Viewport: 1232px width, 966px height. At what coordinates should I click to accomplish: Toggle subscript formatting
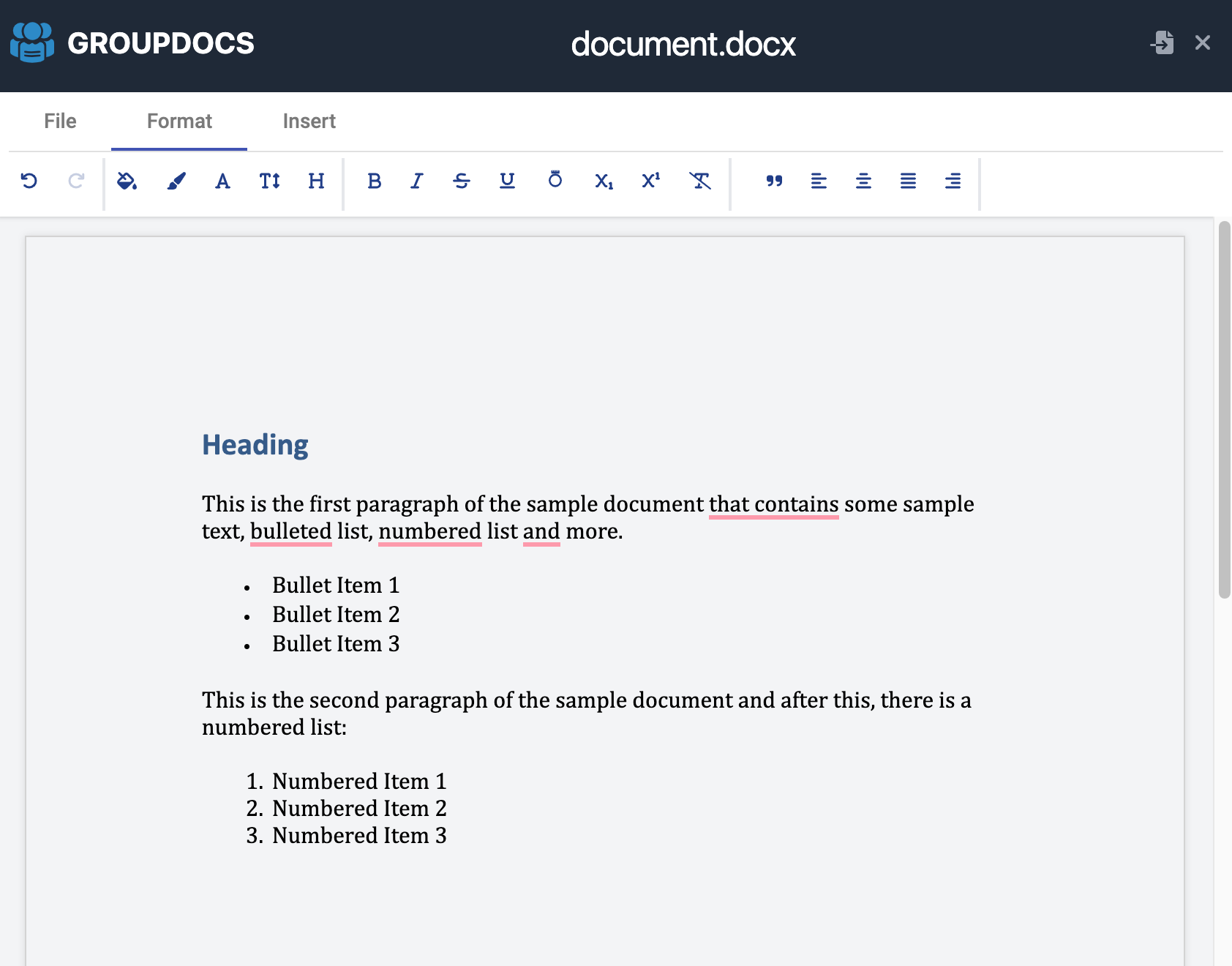(x=603, y=182)
